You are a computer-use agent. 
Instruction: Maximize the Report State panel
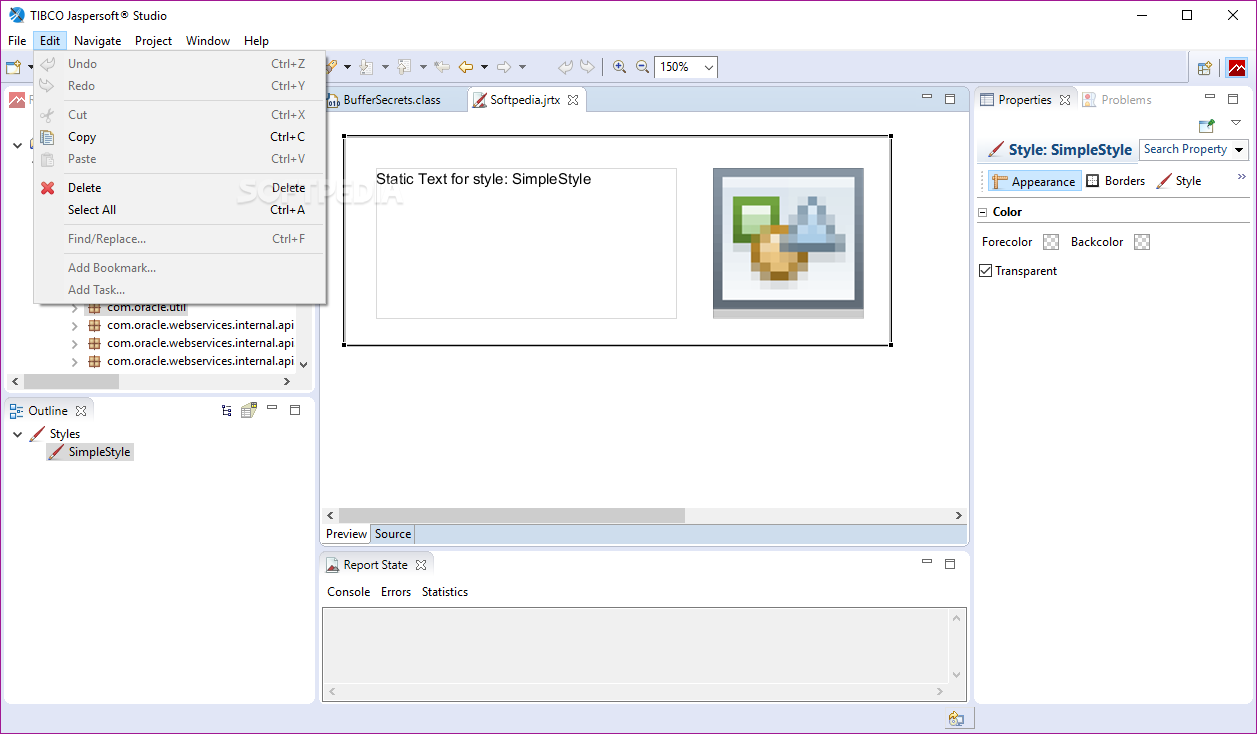tap(950, 564)
